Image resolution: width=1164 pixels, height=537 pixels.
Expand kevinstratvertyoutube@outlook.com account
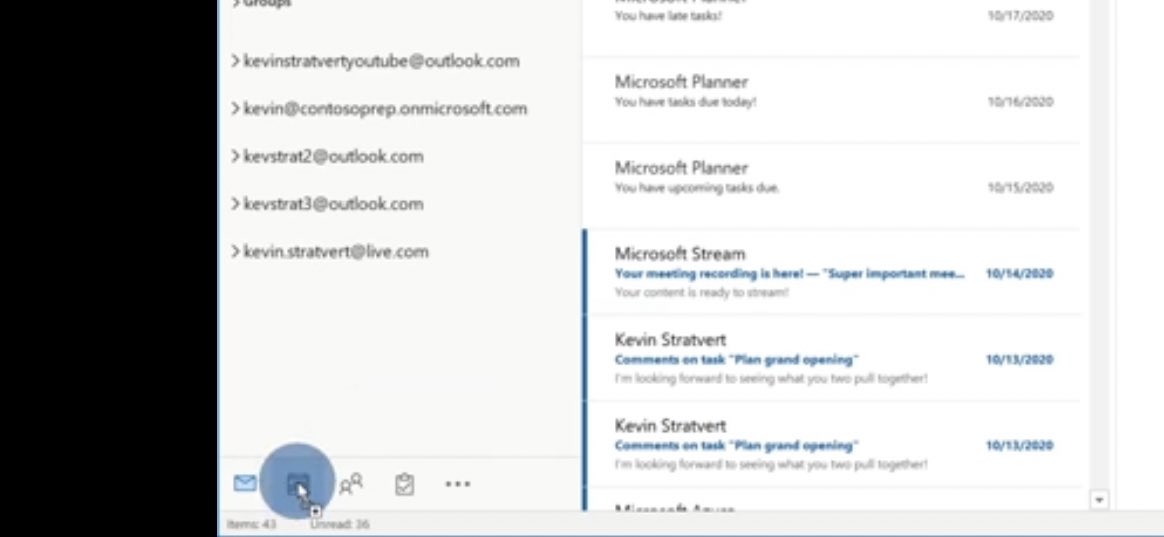click(235, 61)
